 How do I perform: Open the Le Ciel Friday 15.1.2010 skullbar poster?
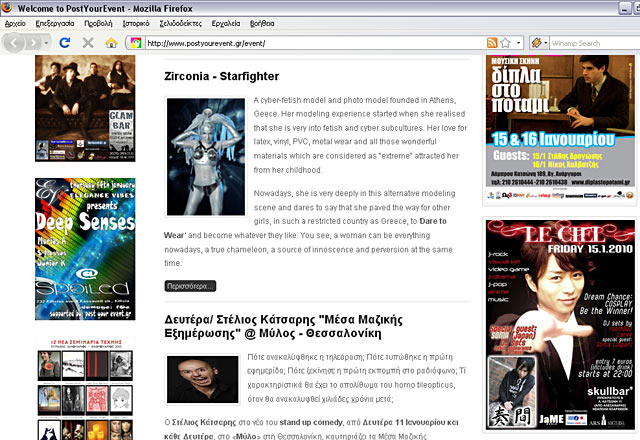[x=560, y=324]
